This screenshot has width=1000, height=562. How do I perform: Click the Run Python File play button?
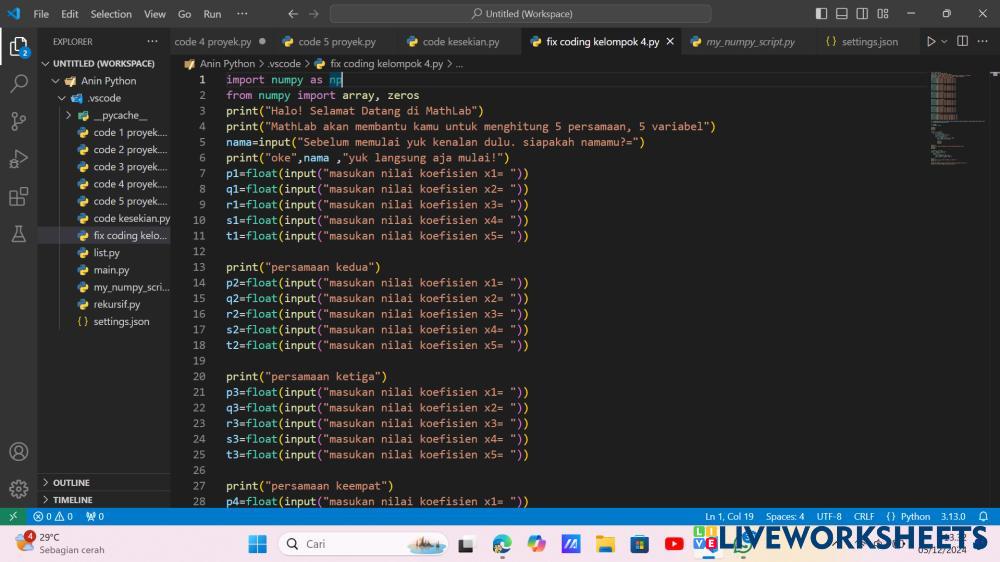(x=931, y=42)
